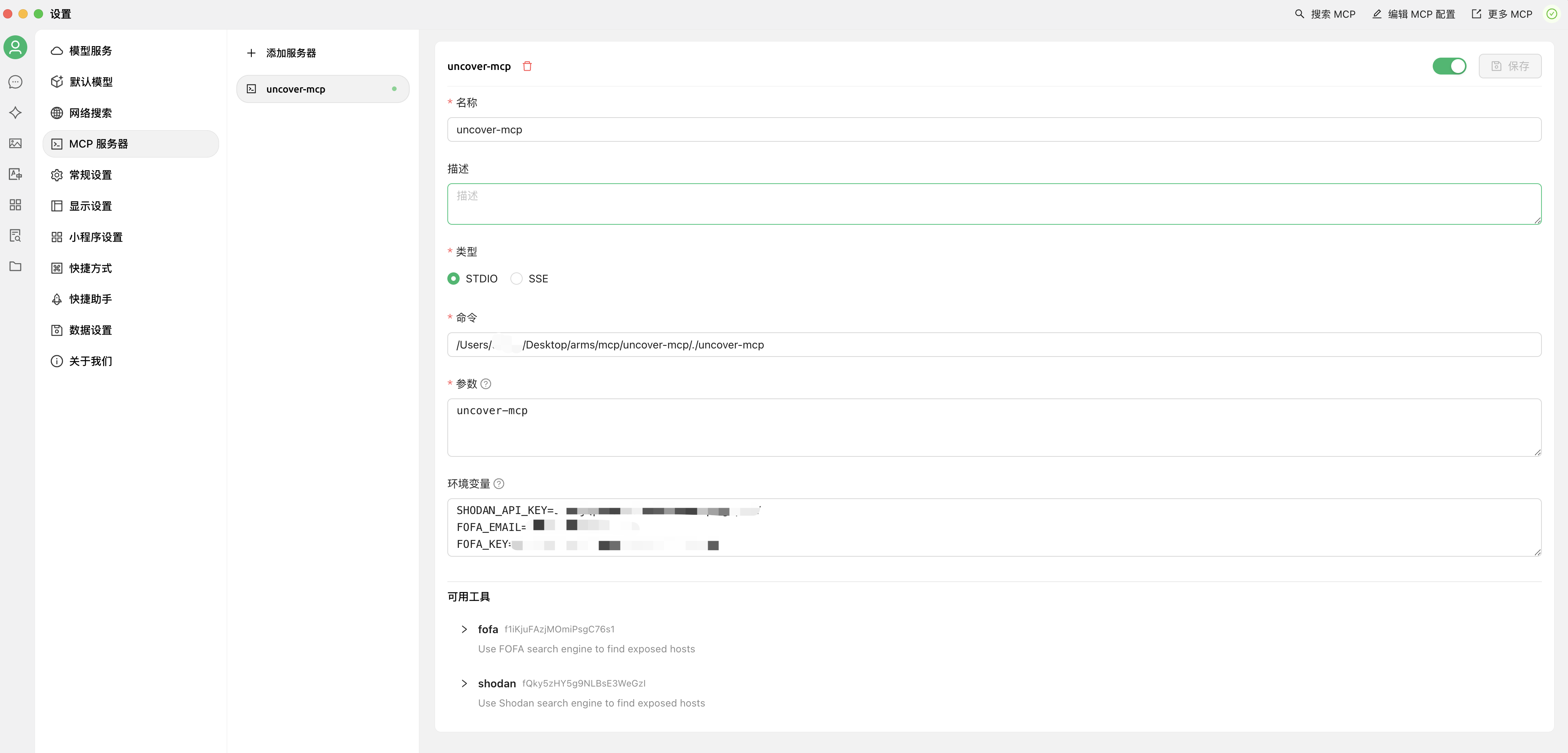
Task: Click 添加服务器 to add a server
Action: click(282, 53)
